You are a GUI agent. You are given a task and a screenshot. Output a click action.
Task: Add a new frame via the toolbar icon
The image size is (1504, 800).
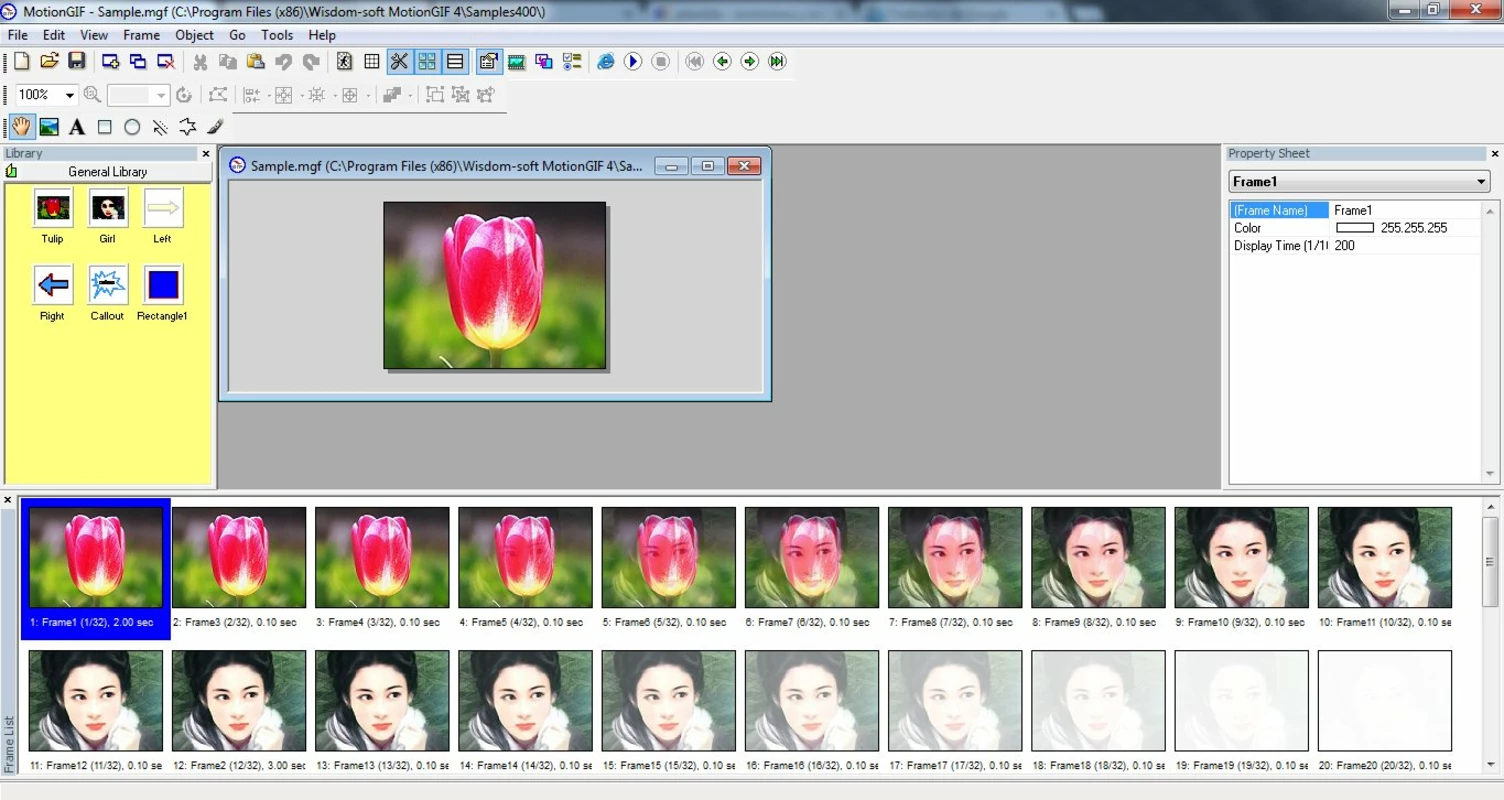(x=111, y=61)
